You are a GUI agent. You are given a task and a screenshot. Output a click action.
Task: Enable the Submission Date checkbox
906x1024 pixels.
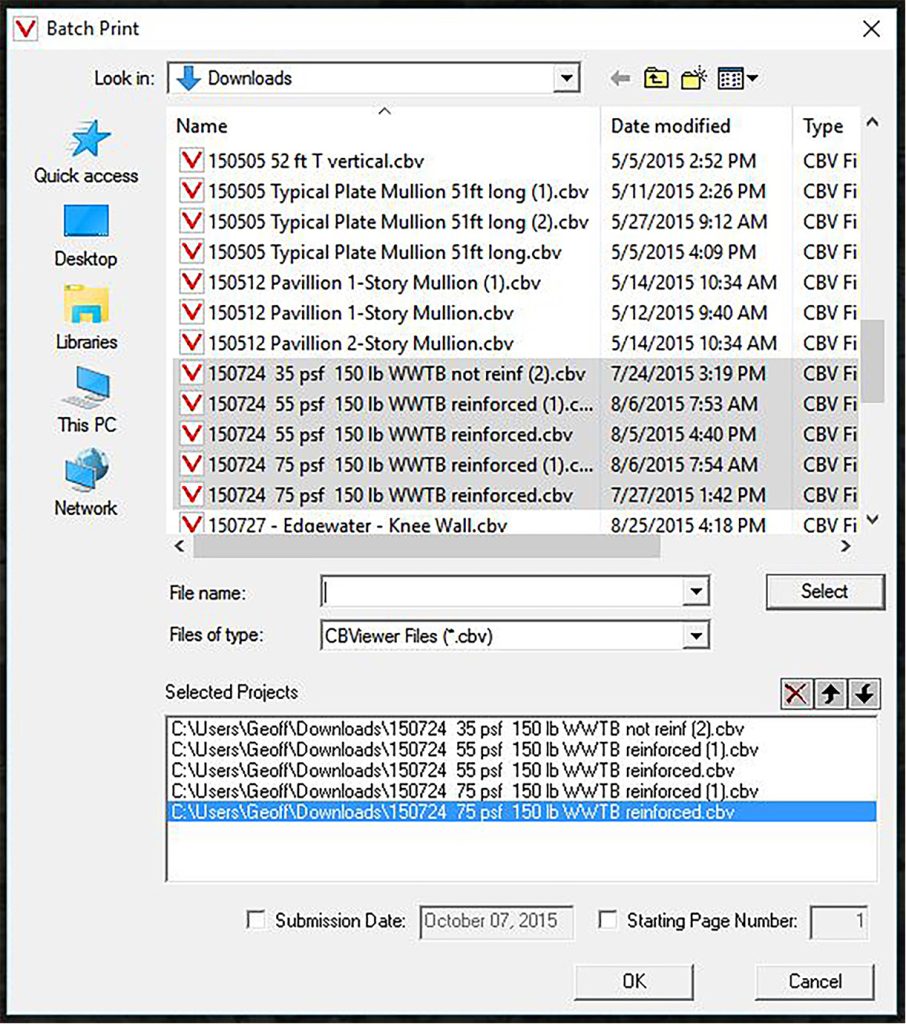[256, 921]
